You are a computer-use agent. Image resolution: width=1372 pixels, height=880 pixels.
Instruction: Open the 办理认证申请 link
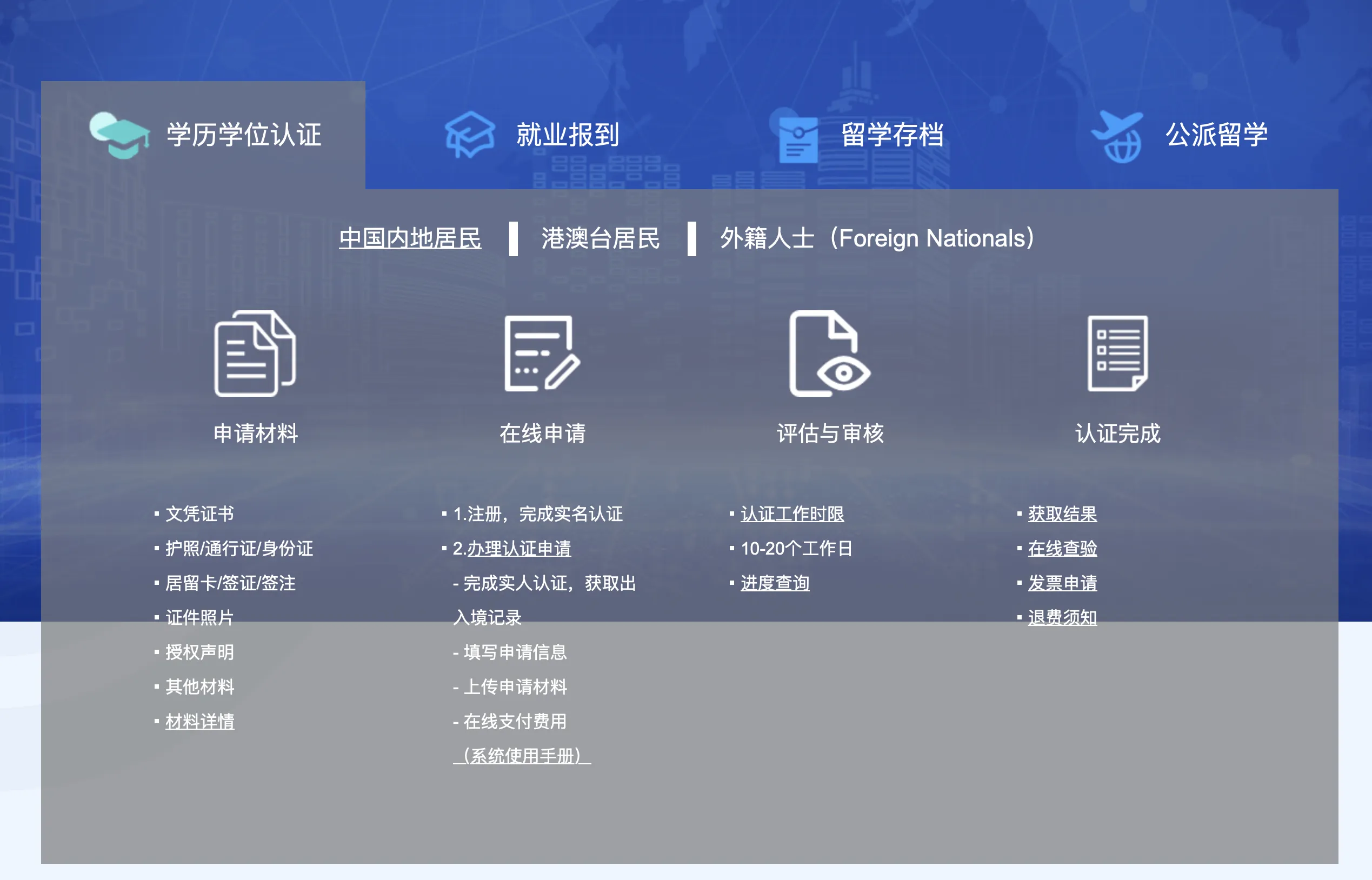click(519, 549)
